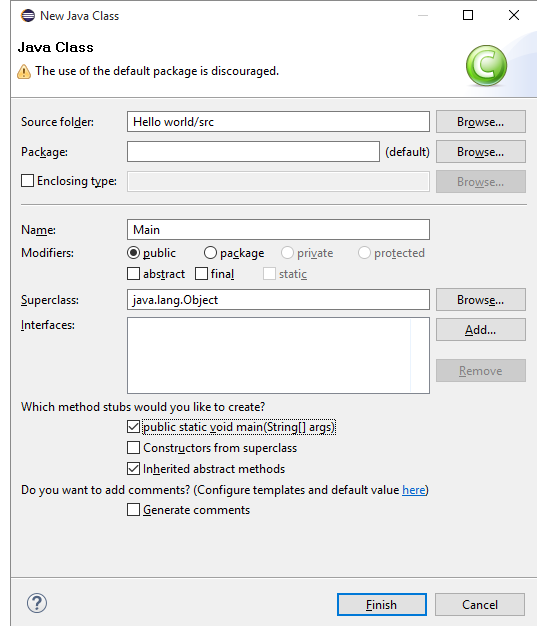
Task: Enable Generate comments checkbox
Action: pyautogui.click(x=133, y=510)
